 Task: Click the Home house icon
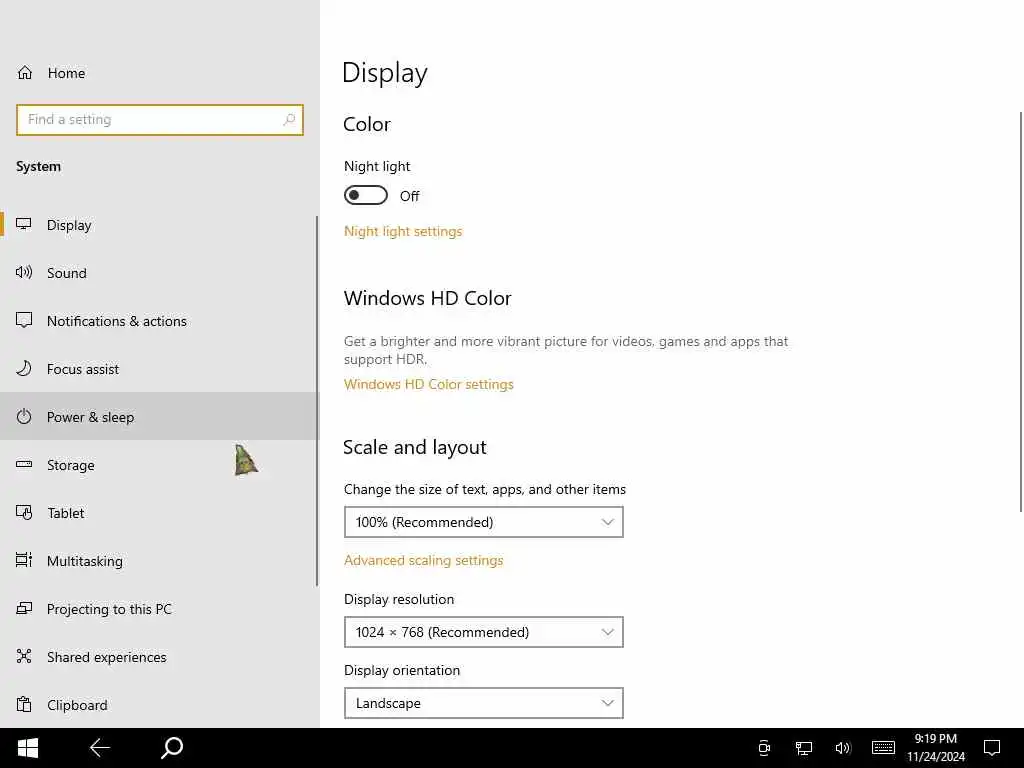pos(25,72)
